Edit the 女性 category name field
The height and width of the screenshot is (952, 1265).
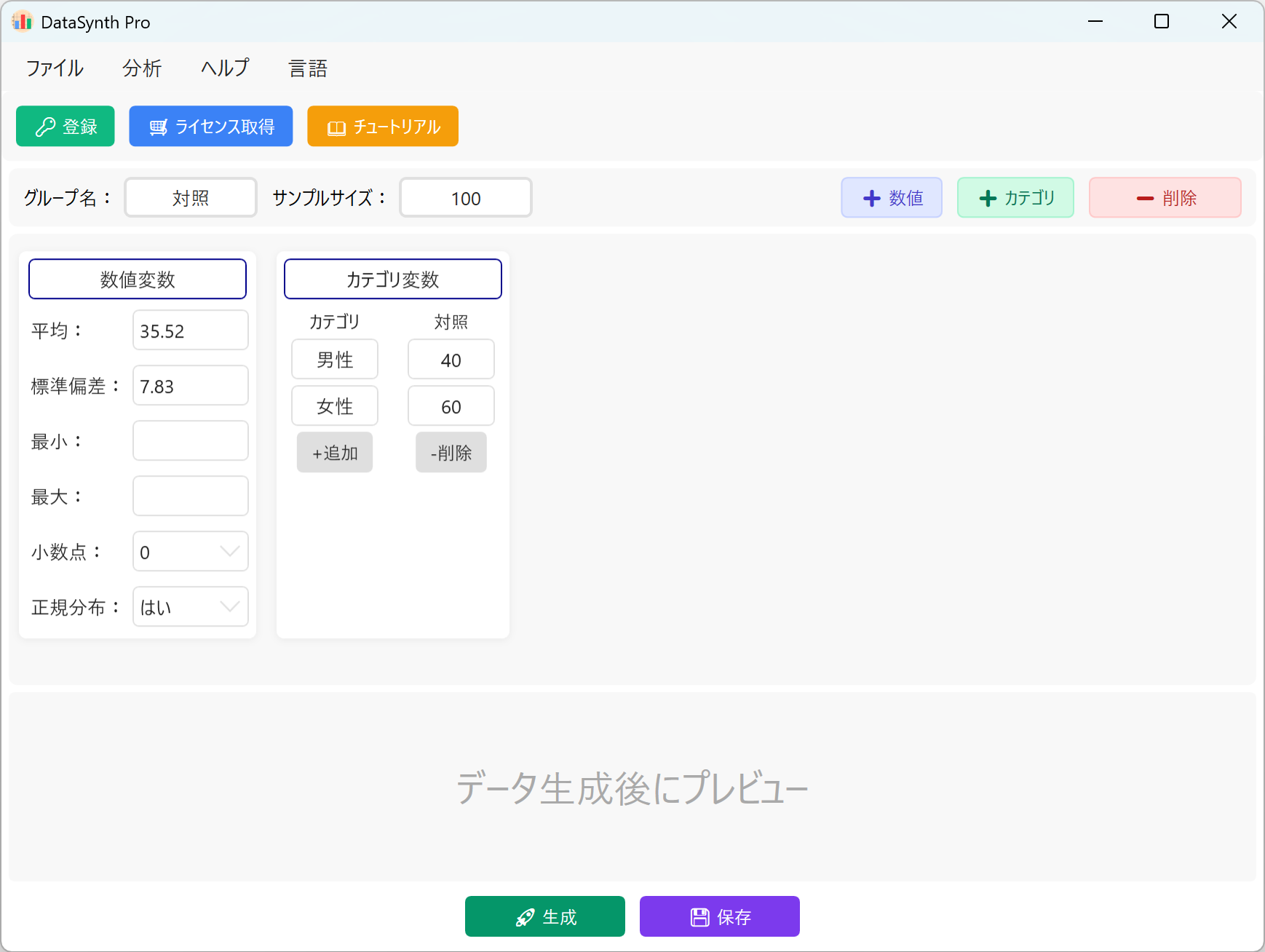[335, 406]
